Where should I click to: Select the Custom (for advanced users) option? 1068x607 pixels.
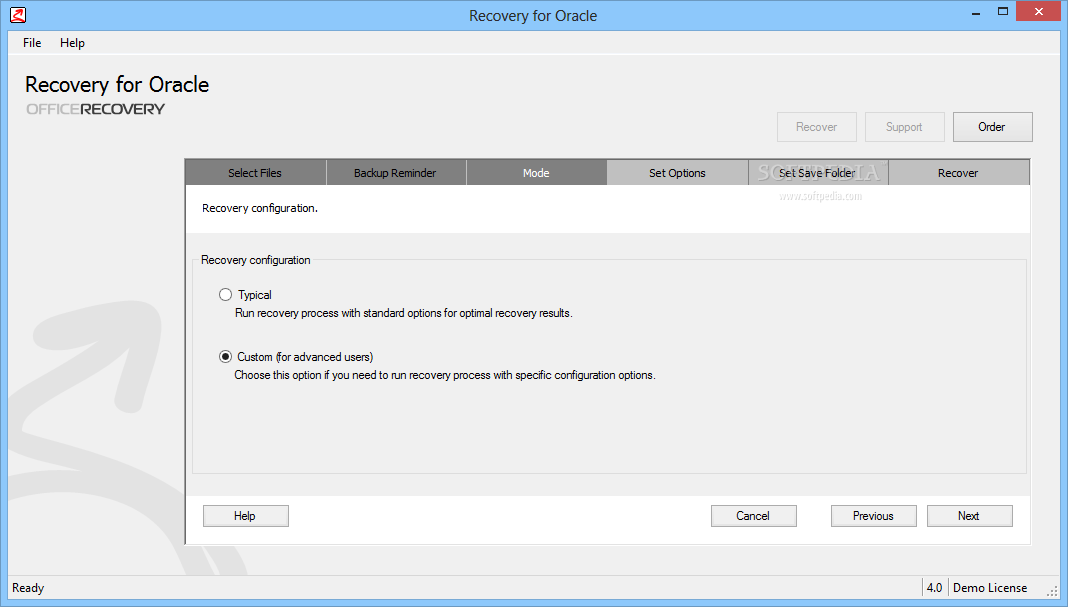pos(225,357)
